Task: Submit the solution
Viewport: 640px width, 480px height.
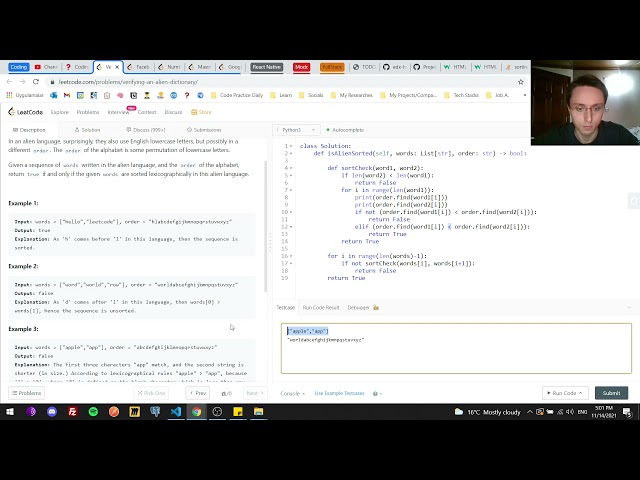Action: coord(611,393)
